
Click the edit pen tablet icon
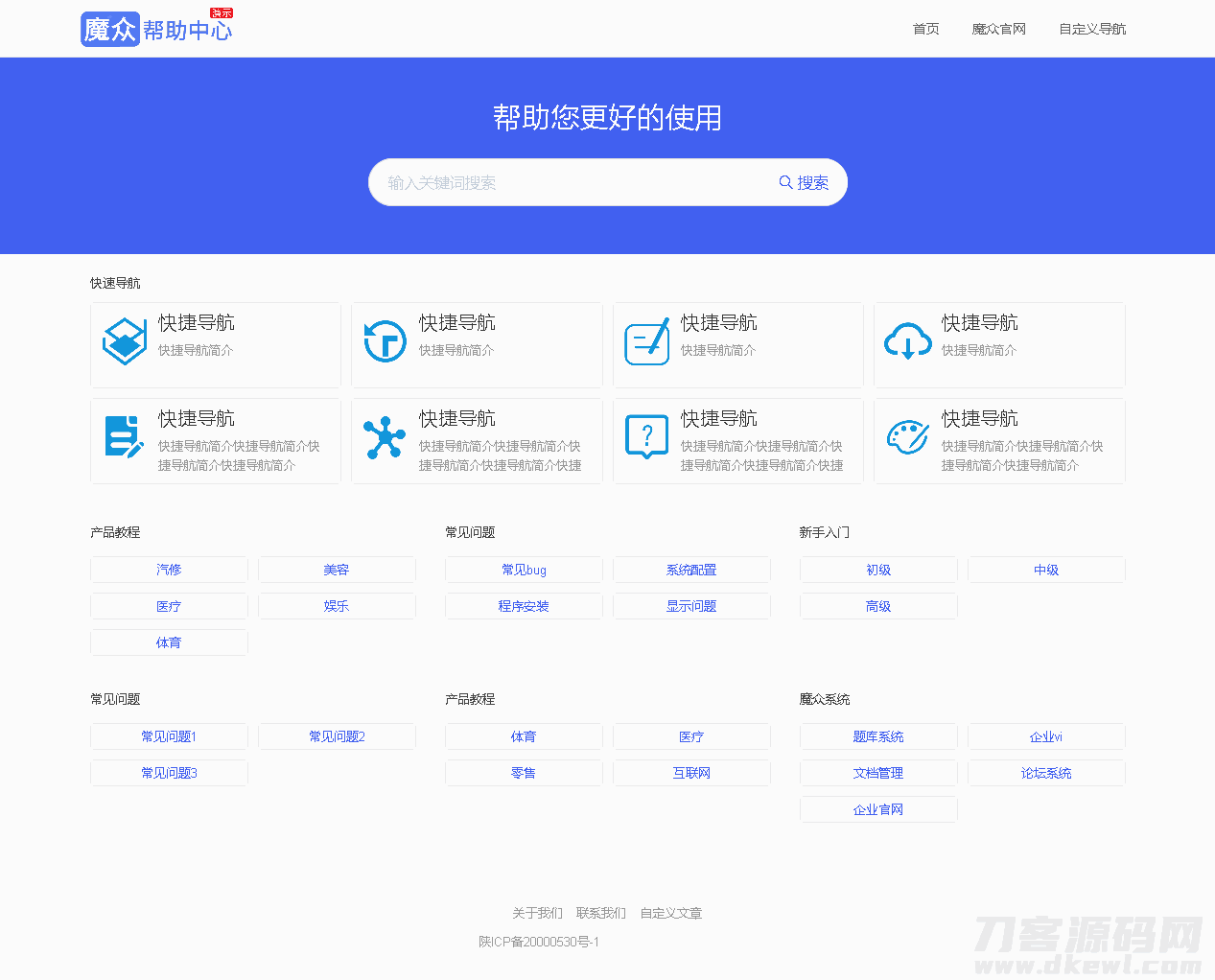point(646,341)
